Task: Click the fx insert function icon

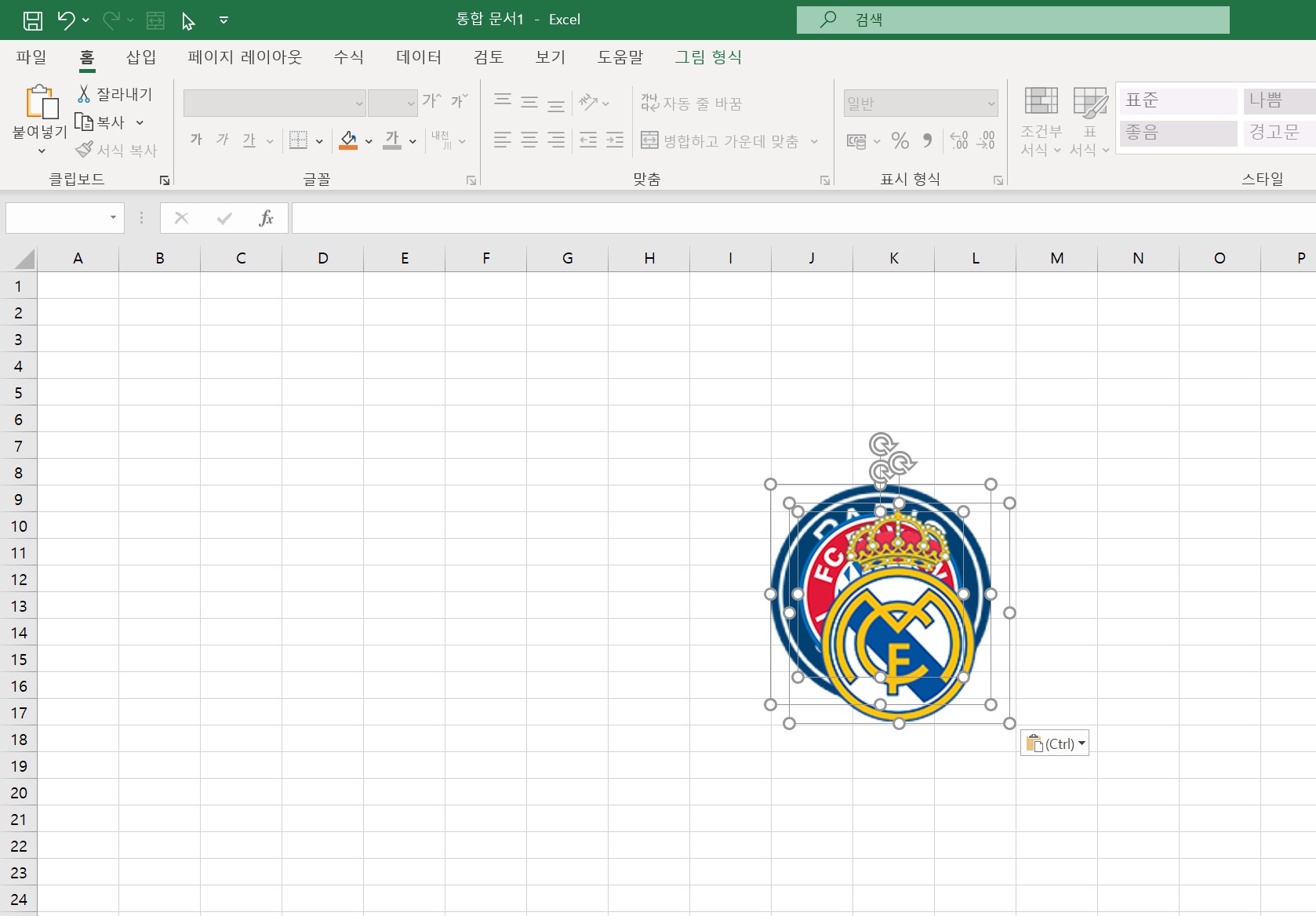Action: tap(266, 218)
